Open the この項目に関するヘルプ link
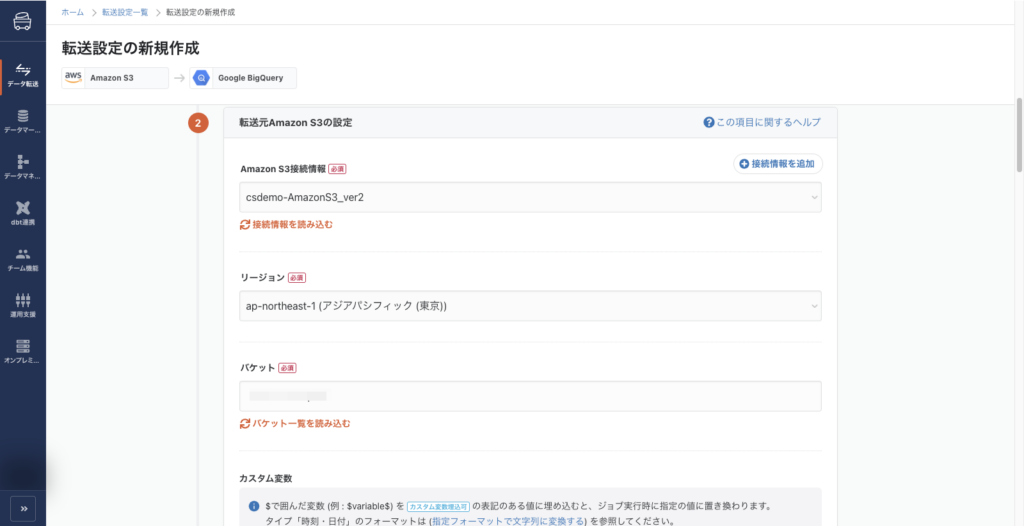This screenshot has width=1024, height=526. tap(762, 122)
